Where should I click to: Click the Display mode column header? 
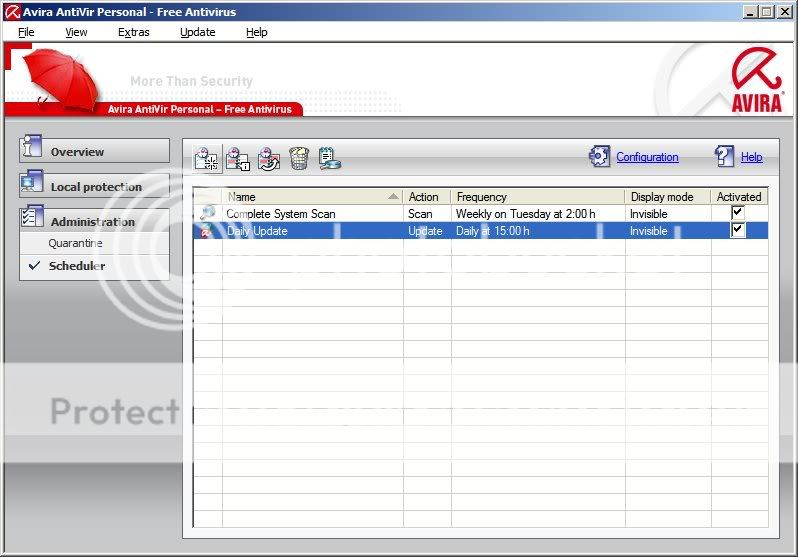[x=668, y=197]
